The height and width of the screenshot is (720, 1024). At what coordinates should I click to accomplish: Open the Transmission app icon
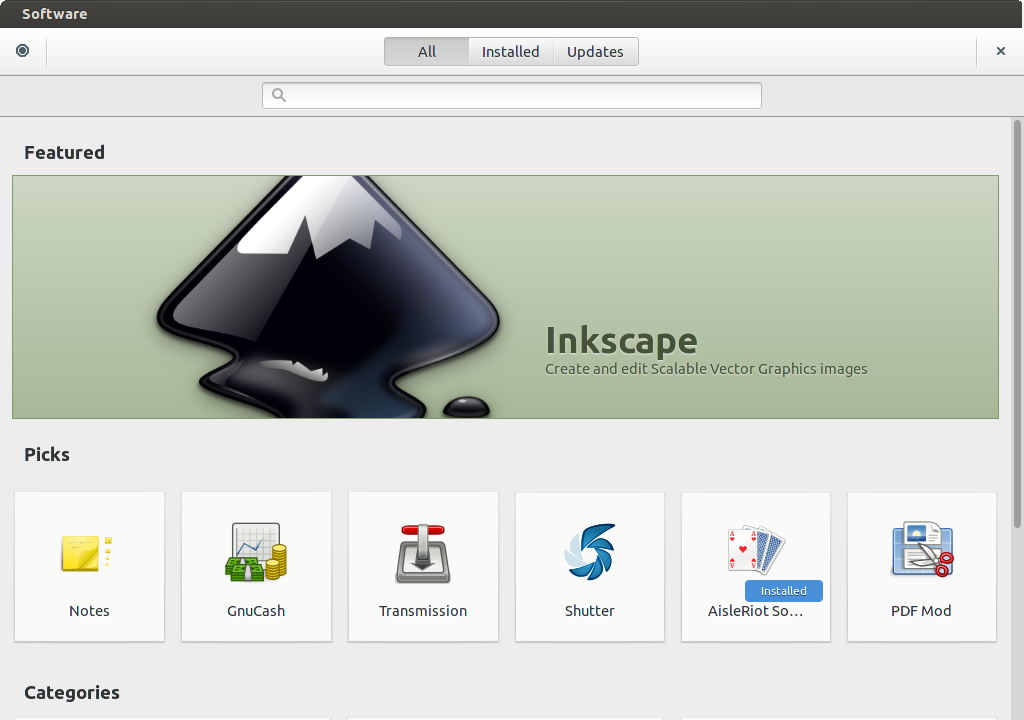click(423, 553)
